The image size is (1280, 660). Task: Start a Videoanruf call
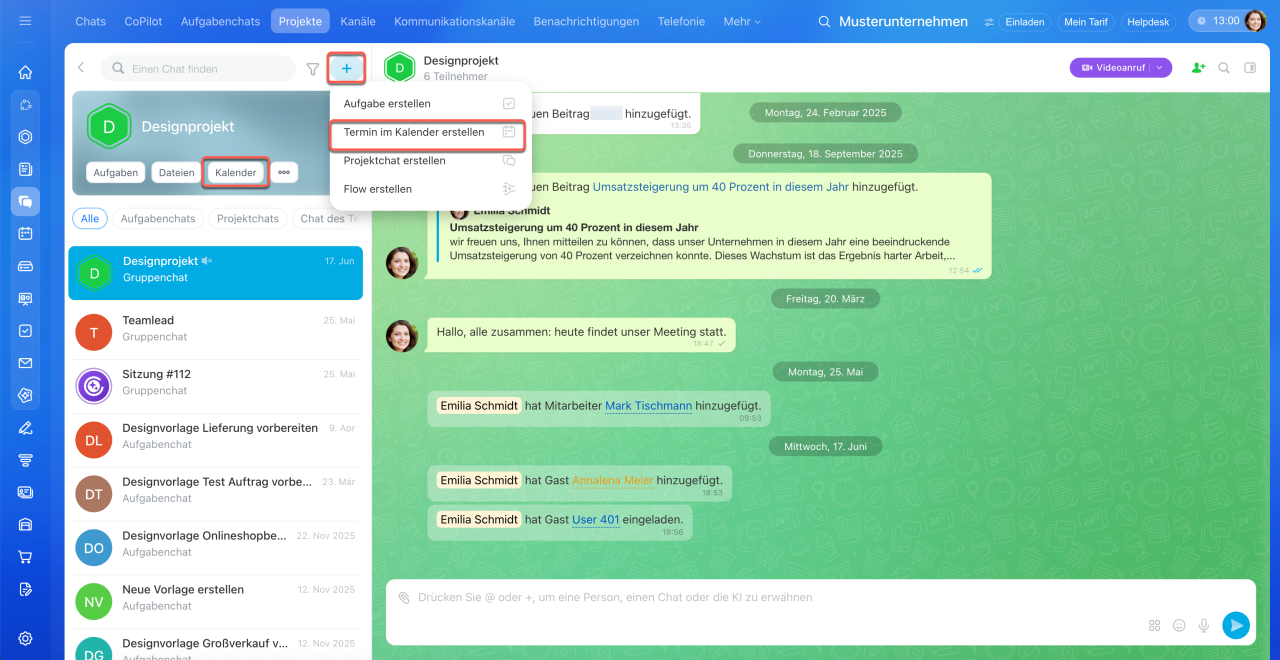click(1110, 68)
